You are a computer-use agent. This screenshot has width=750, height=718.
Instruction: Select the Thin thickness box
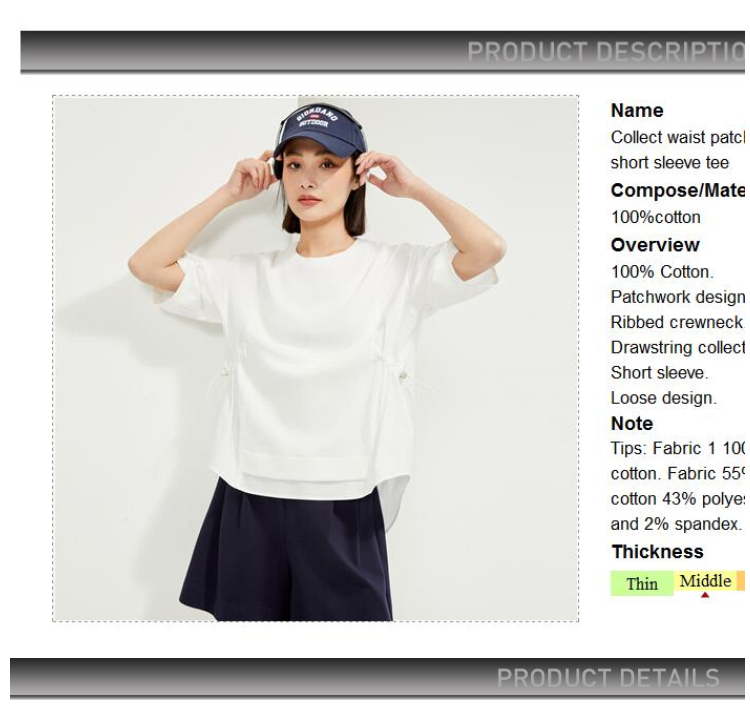click(642, 584)
